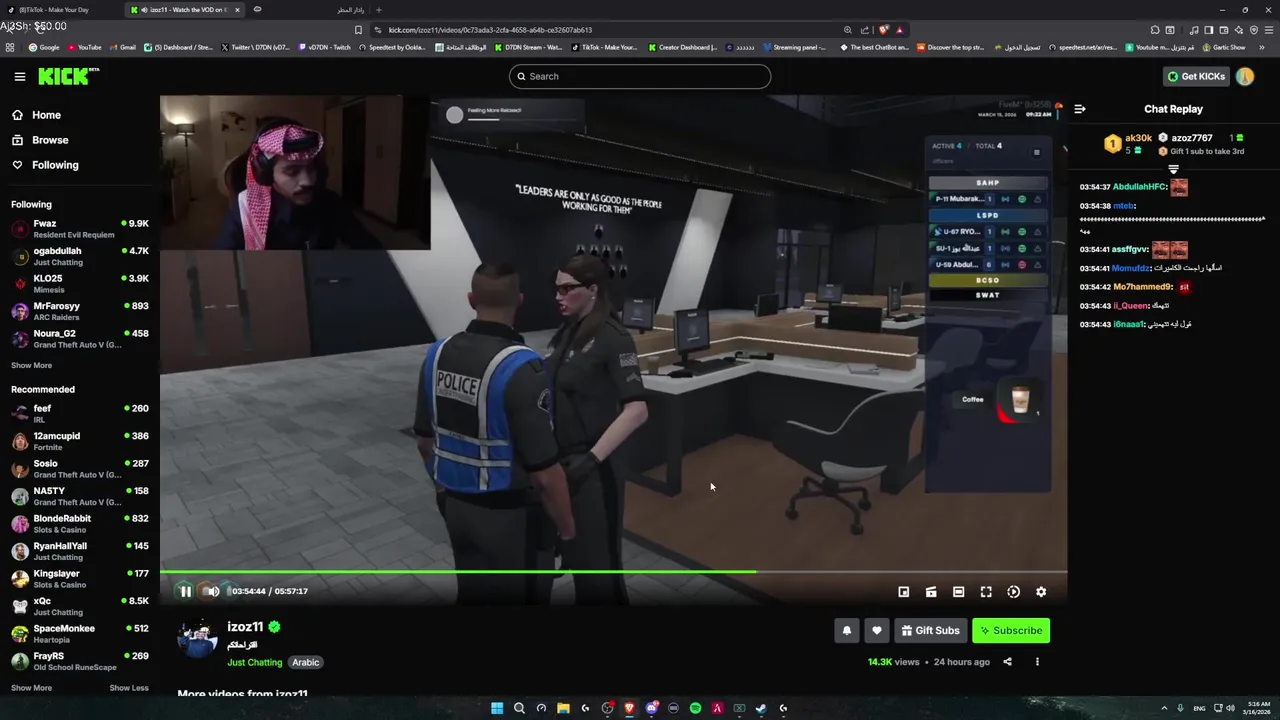Share the video via share icon

(x=1007, y=662)
